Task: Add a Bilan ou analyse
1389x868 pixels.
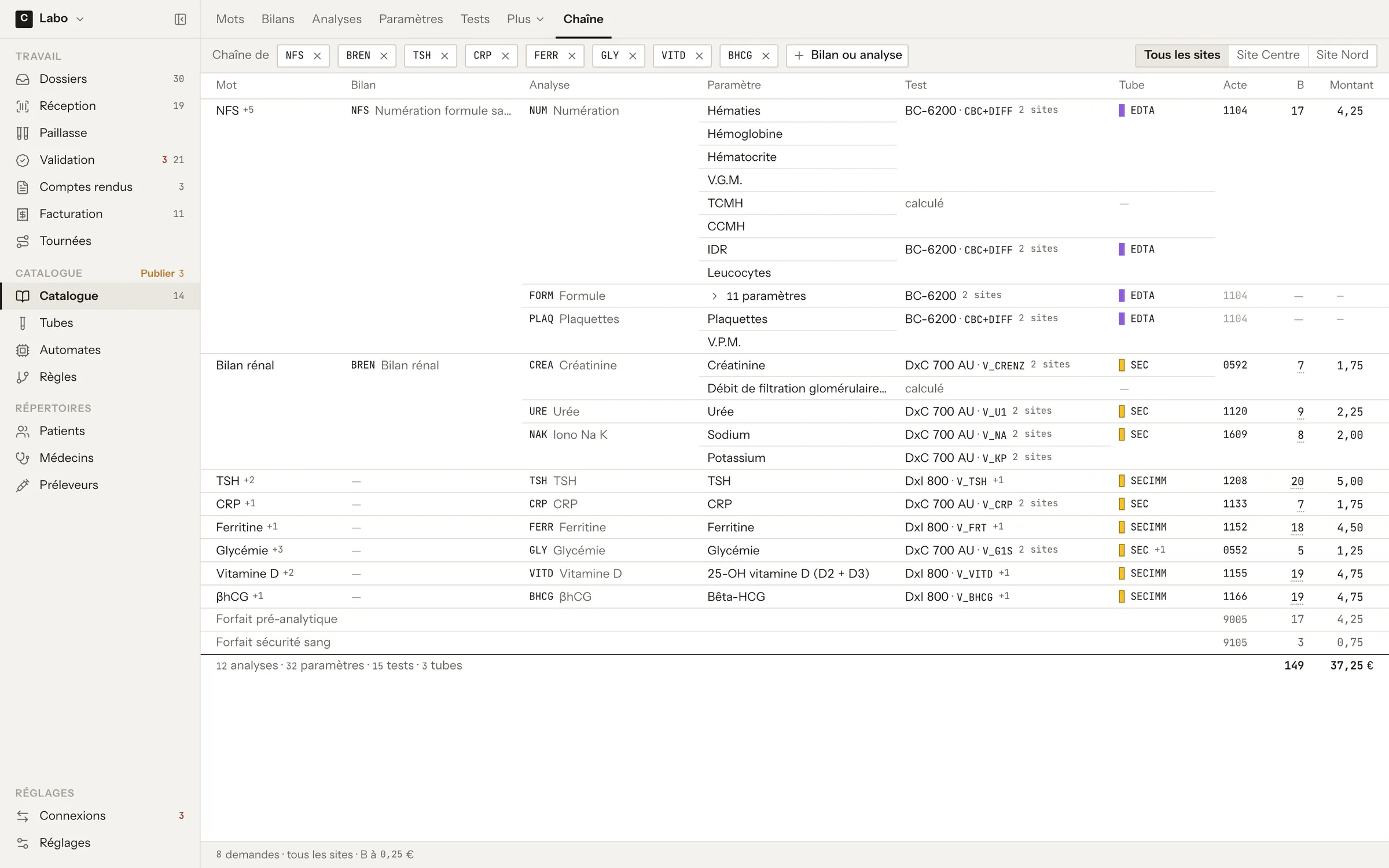Action: 847,56
